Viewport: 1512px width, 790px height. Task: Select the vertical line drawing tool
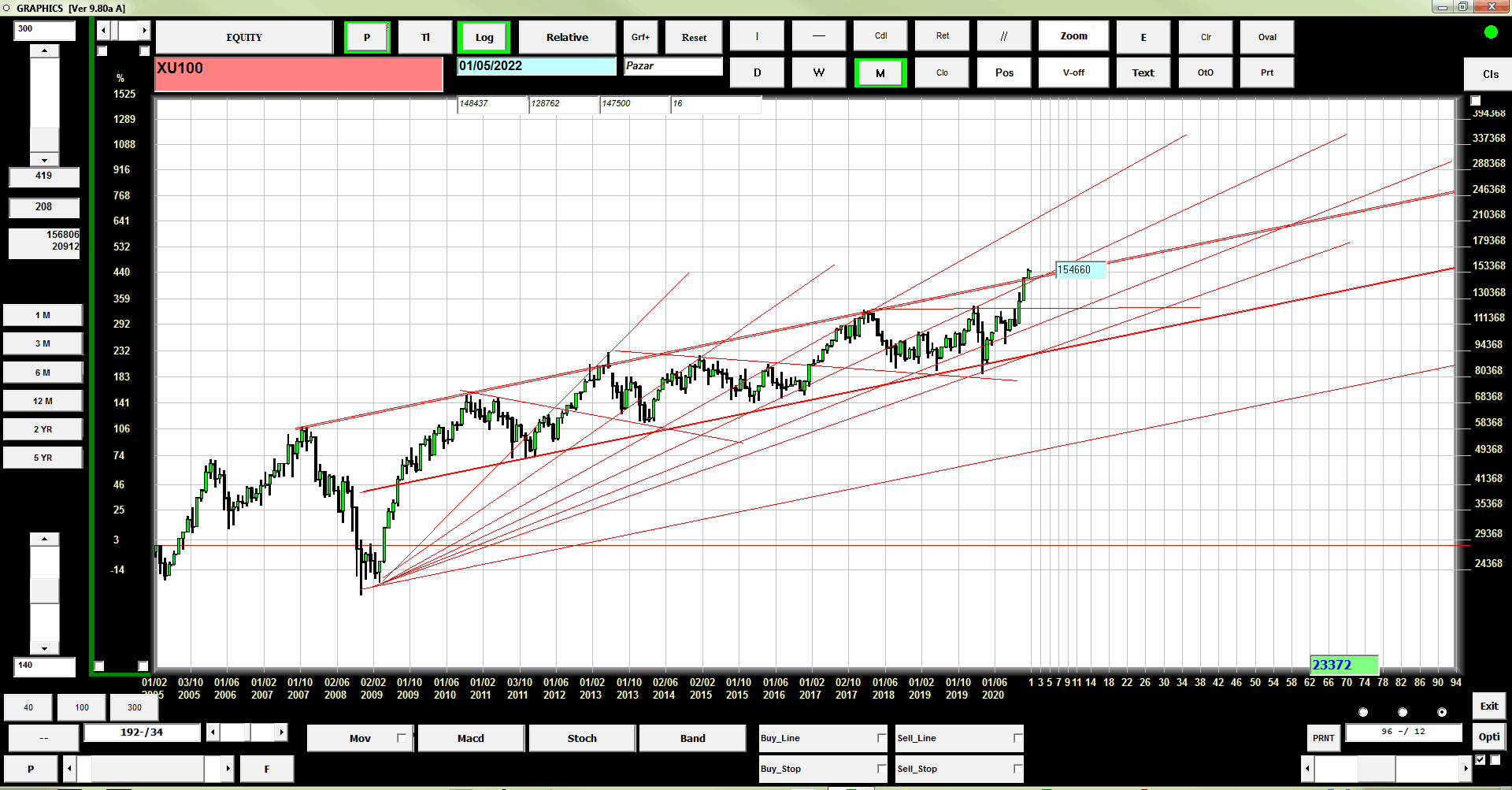[x=757, y=36]
